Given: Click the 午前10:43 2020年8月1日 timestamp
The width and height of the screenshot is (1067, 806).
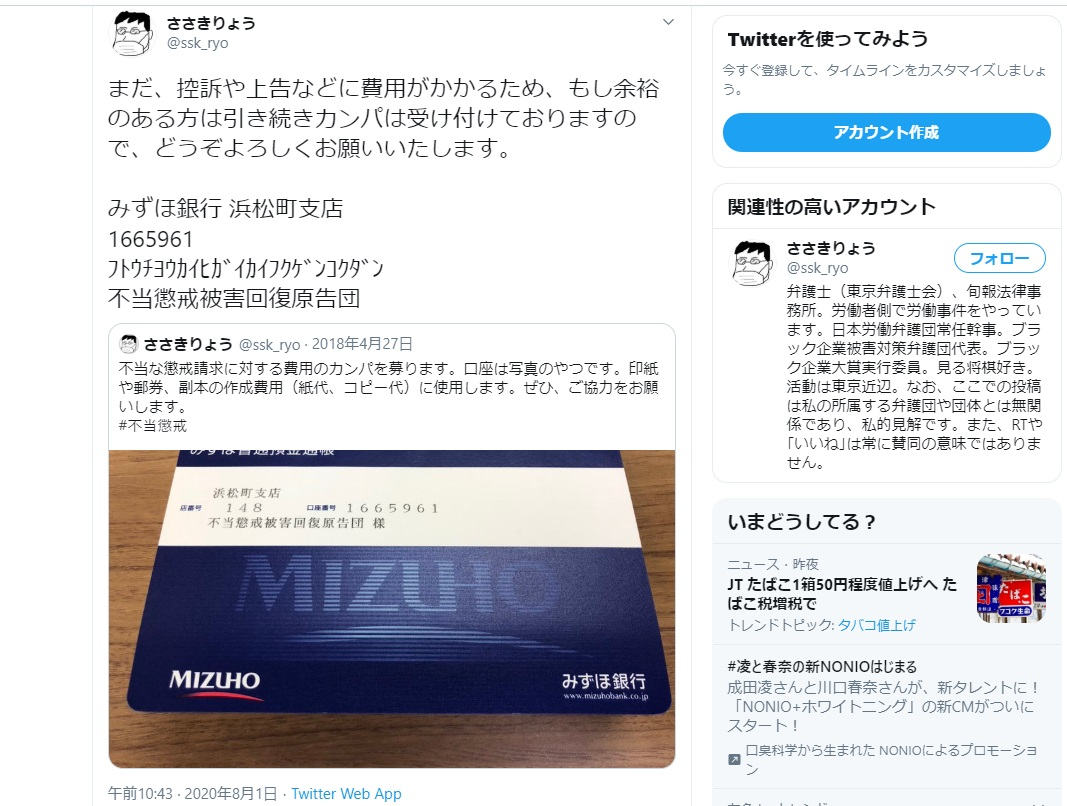Looking at the screenshot, I should (193, 794).
